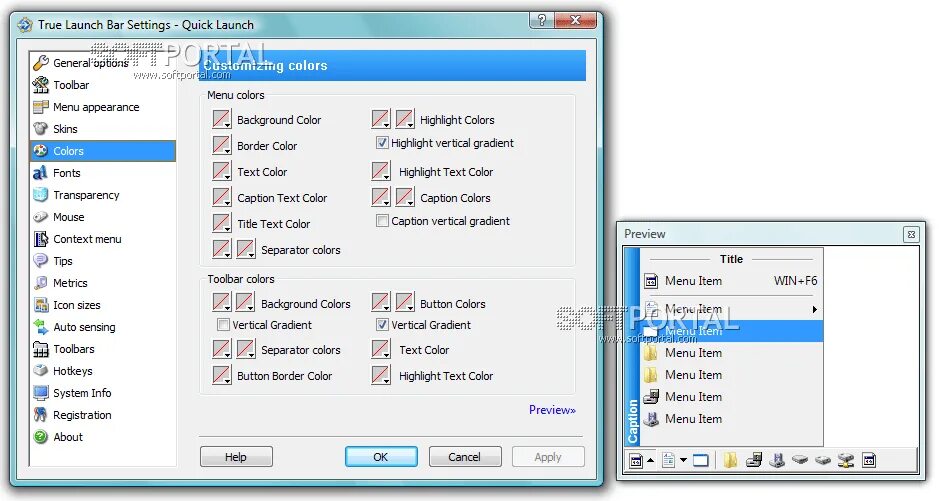Toggle Caption vertical gradient checkbox
The image size is (939, 501).
[382, 221]
